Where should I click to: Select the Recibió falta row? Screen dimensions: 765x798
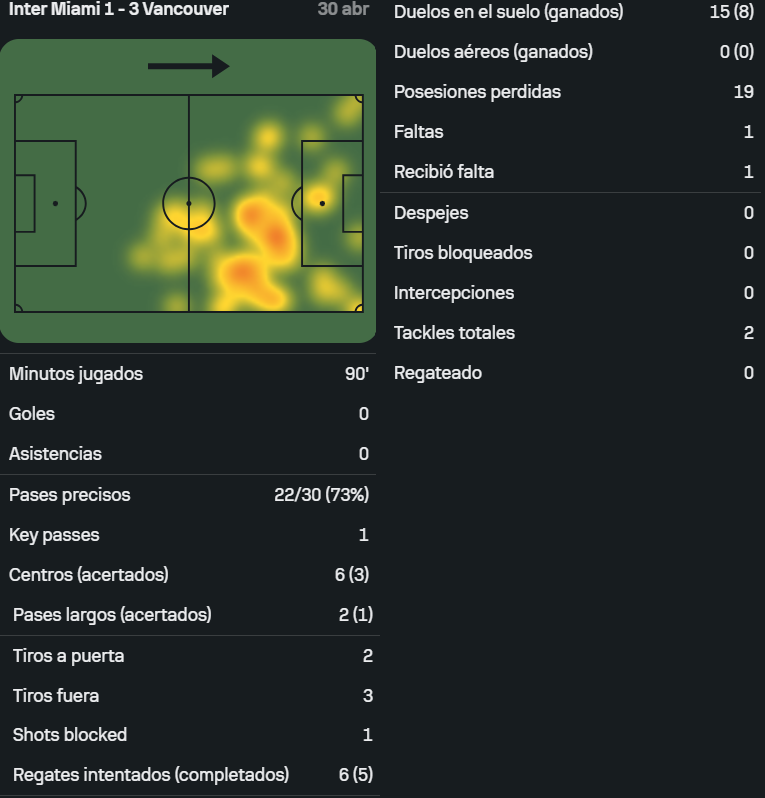[573, 172]
